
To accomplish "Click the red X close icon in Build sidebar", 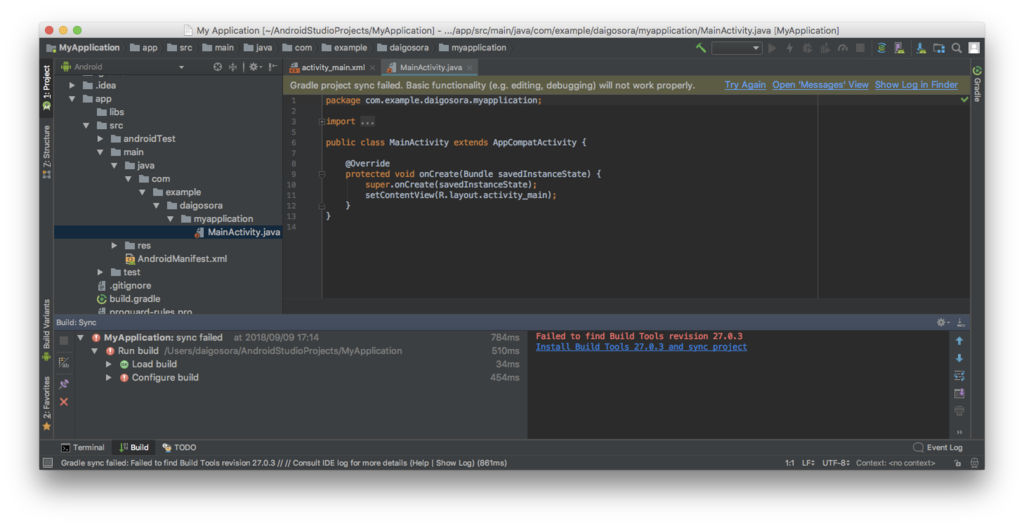I will [x=63, y=402].
